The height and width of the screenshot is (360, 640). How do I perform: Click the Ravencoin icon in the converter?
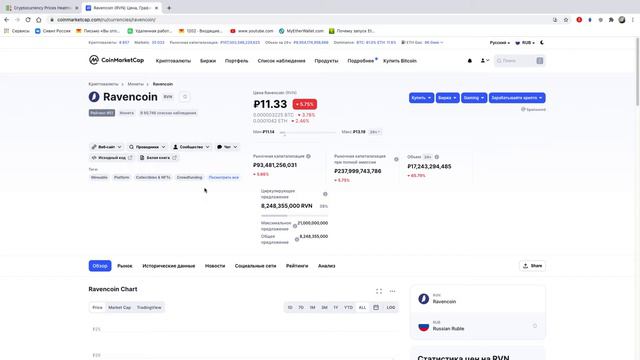(x=424, y=299)
